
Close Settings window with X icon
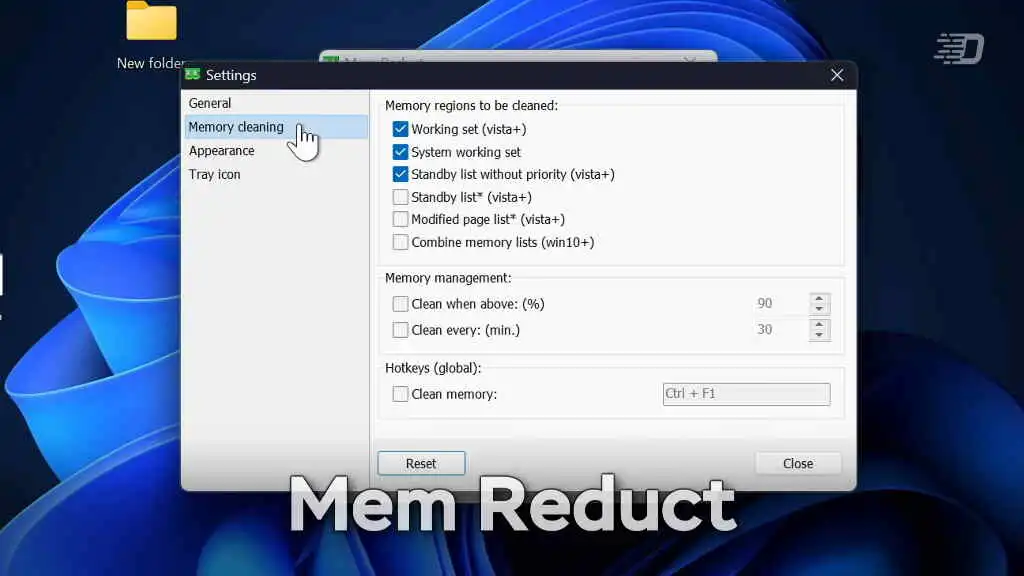(x=837, y=75)
